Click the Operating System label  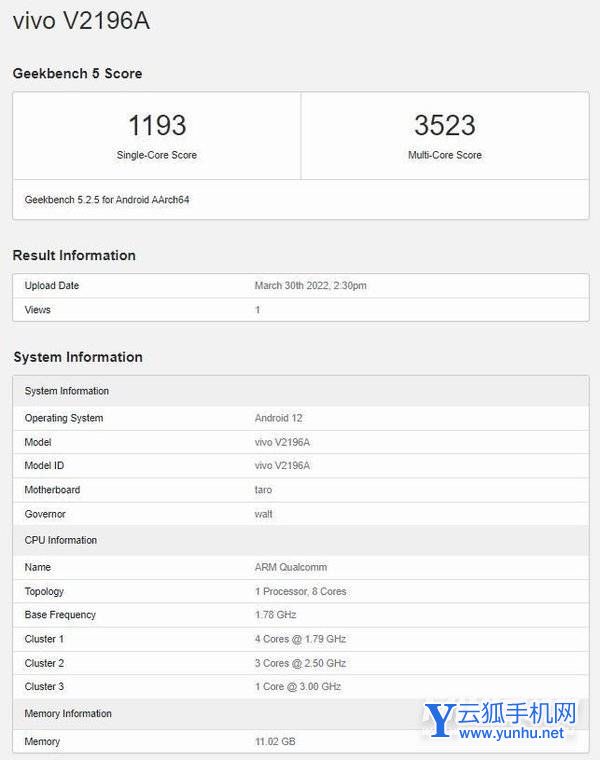tap(64, 418)
